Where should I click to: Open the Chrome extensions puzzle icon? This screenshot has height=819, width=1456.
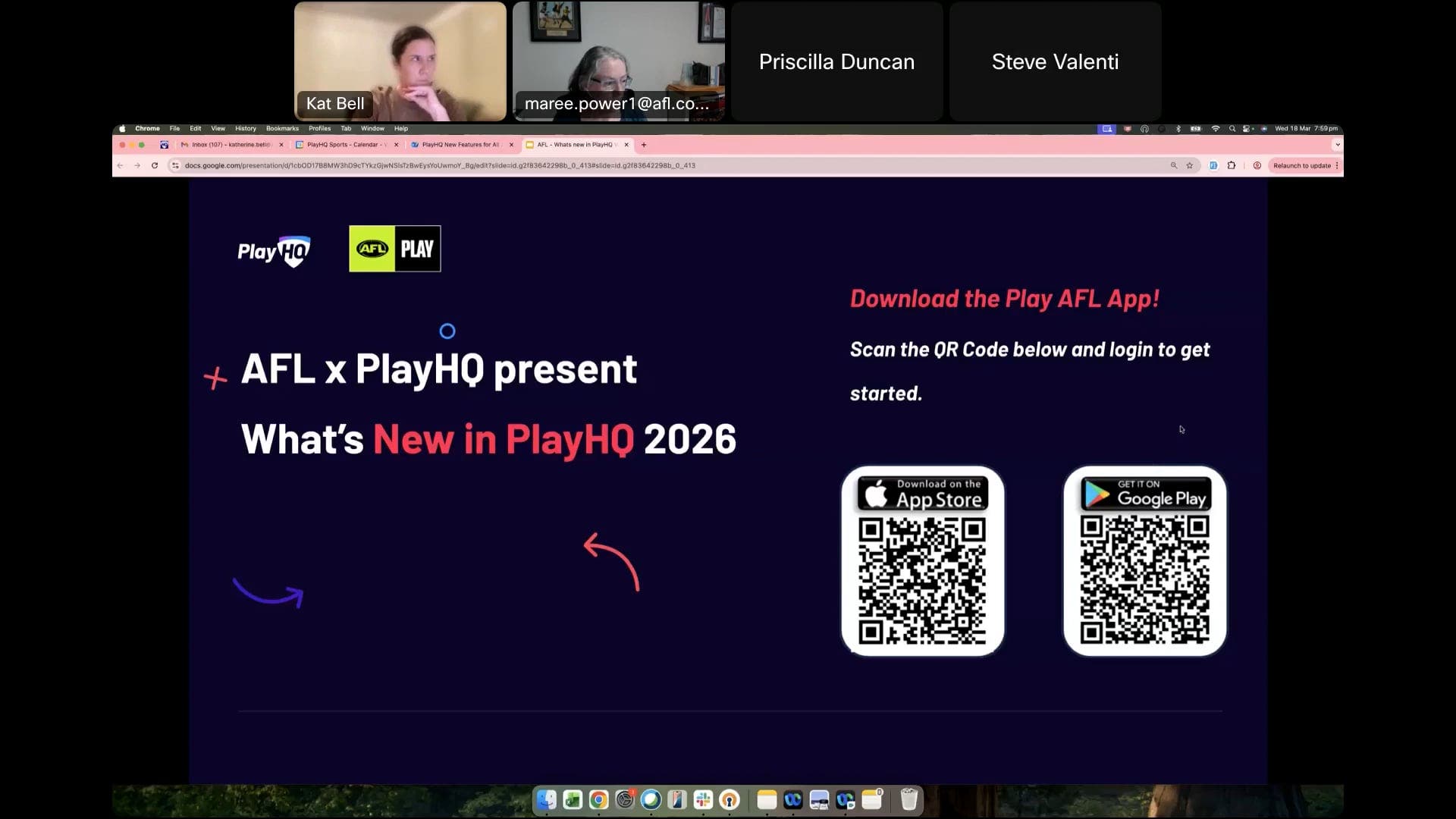[1231, 165]
